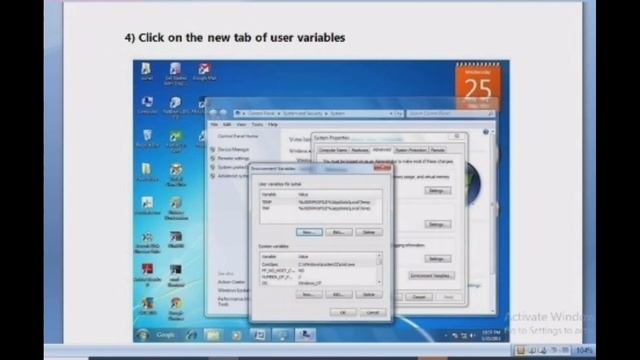Click User Profiles Settings button
This screenshot has width=640, height=360.
point(438,224)
